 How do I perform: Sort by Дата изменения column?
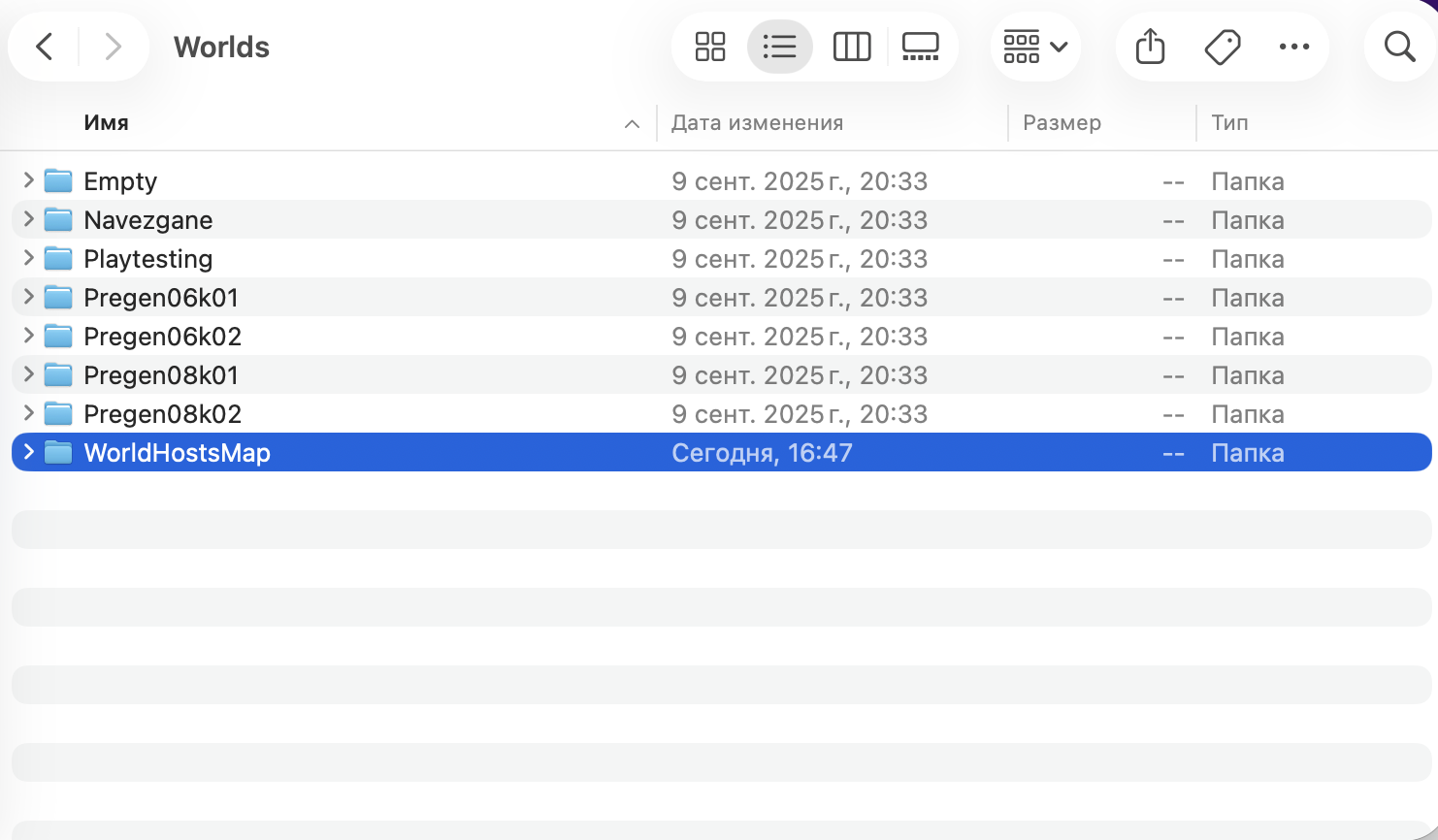(757, 123)
